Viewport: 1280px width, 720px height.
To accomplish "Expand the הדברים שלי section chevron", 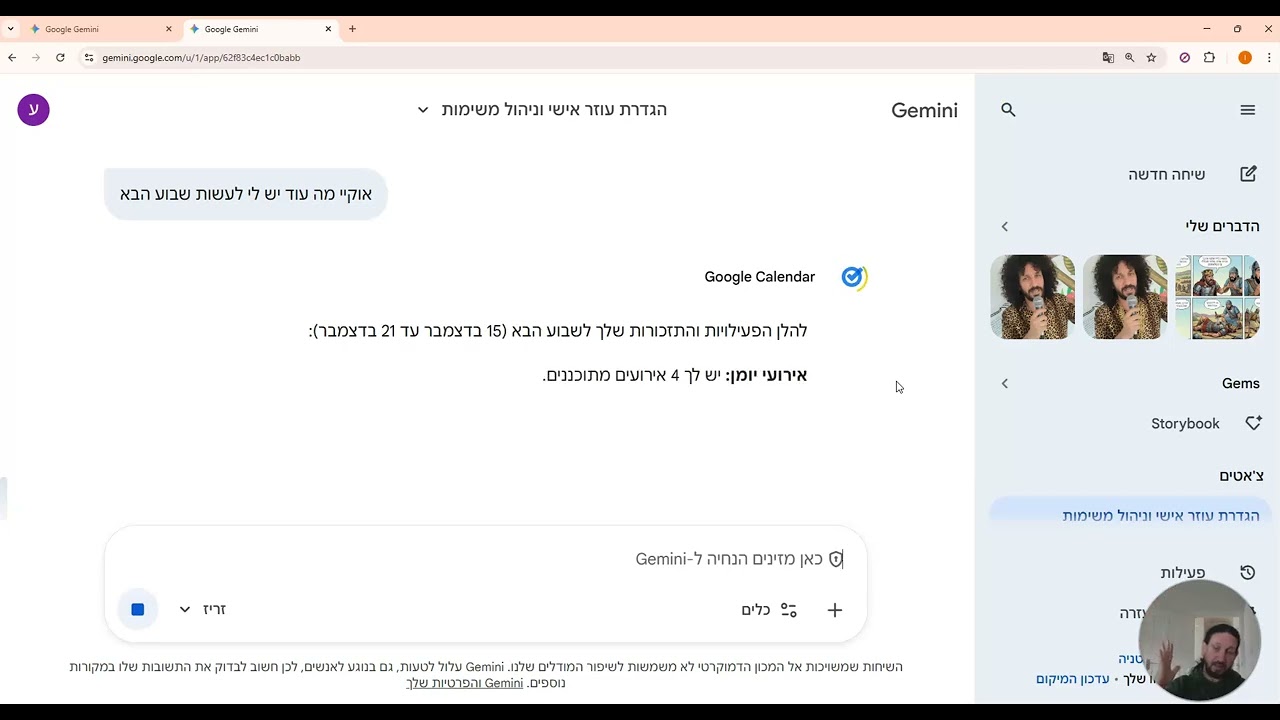I will click(1005, 227).
